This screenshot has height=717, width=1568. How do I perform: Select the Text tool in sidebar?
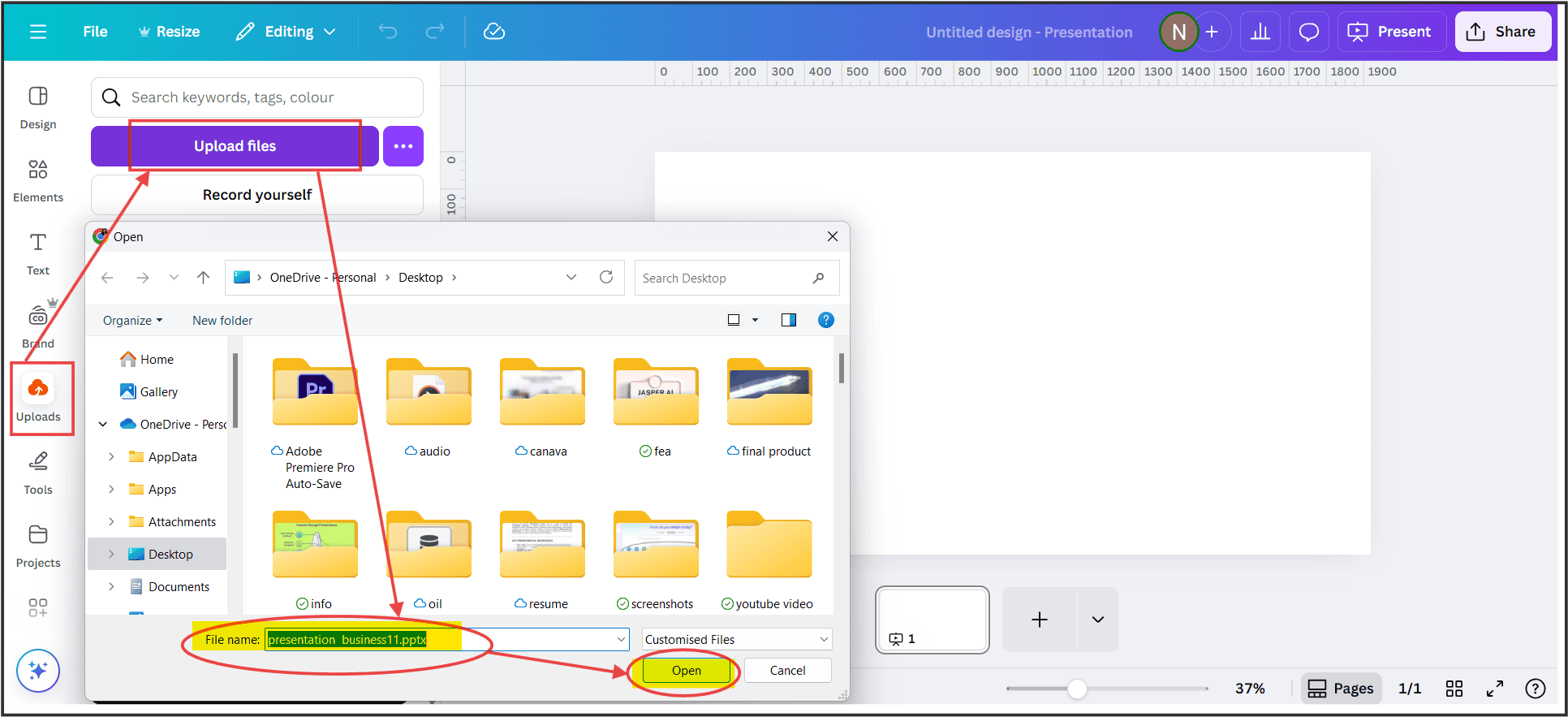[38, 253]
